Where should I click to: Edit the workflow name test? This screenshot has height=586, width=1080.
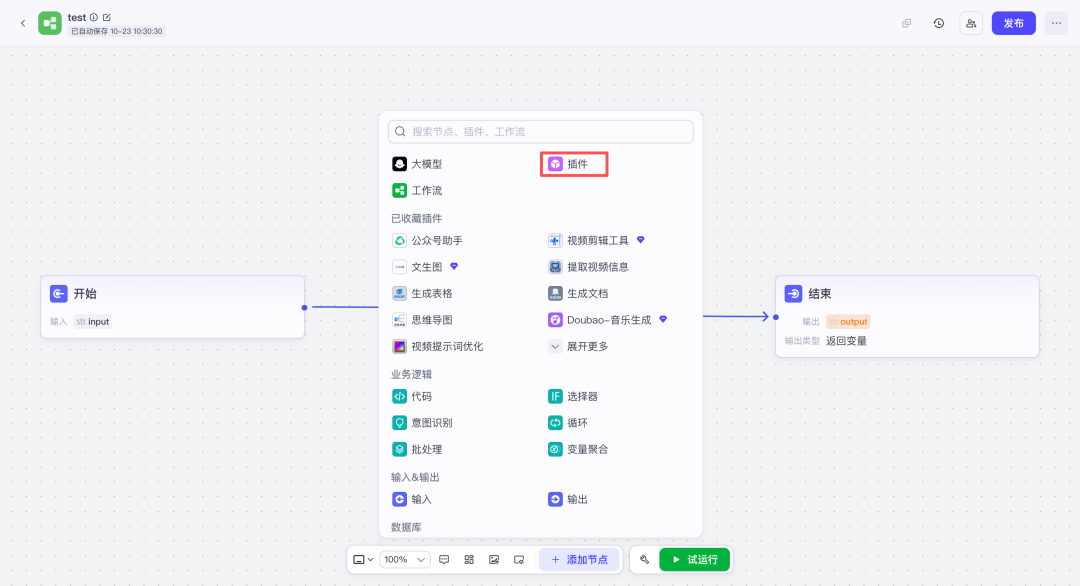point(107,17)
